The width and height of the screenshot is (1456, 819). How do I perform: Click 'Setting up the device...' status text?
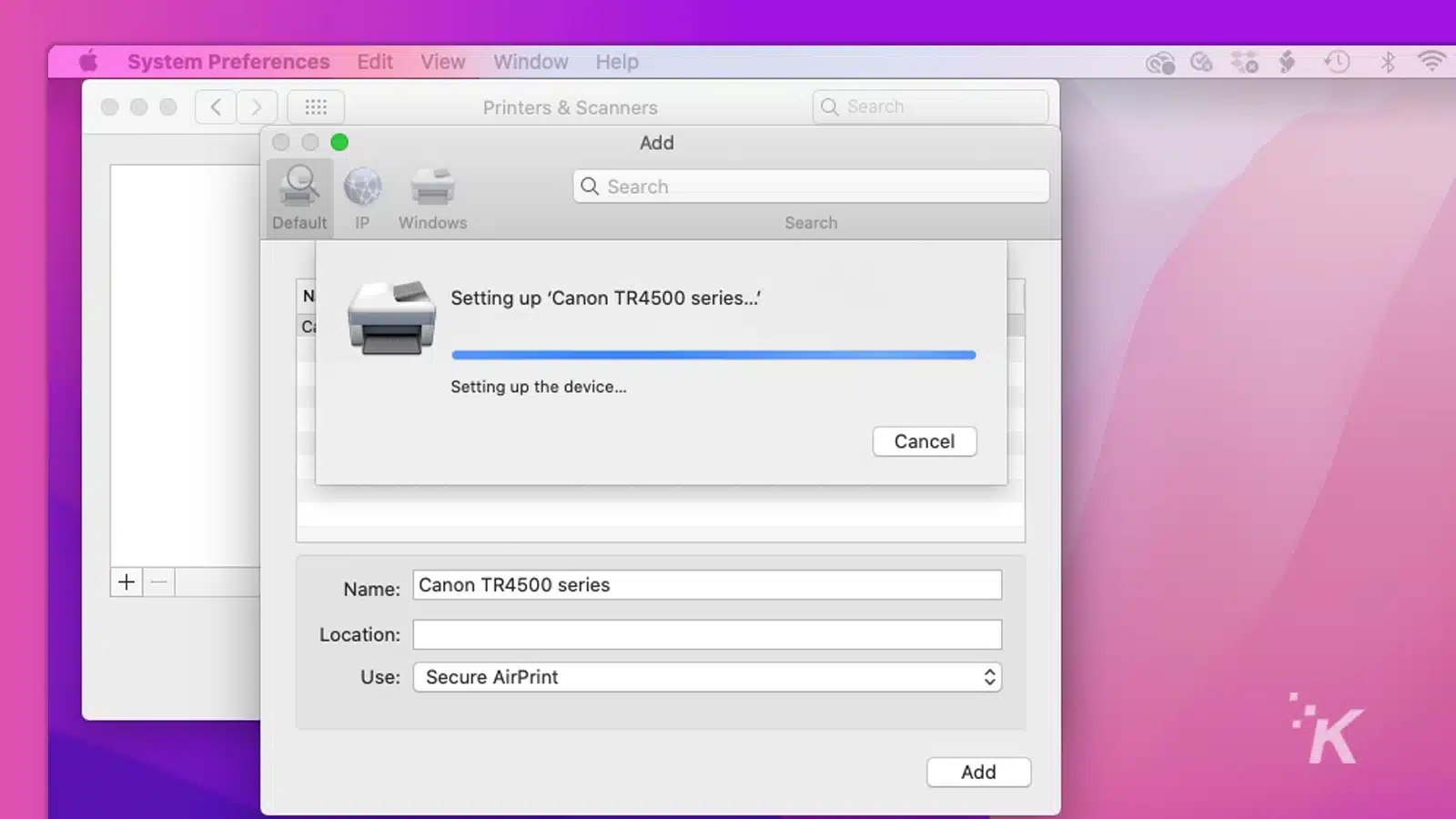(539, 387)
